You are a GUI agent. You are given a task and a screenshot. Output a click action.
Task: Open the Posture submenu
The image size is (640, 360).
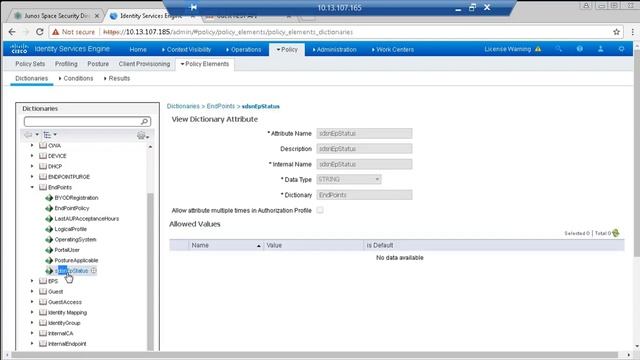click(98, 64)
